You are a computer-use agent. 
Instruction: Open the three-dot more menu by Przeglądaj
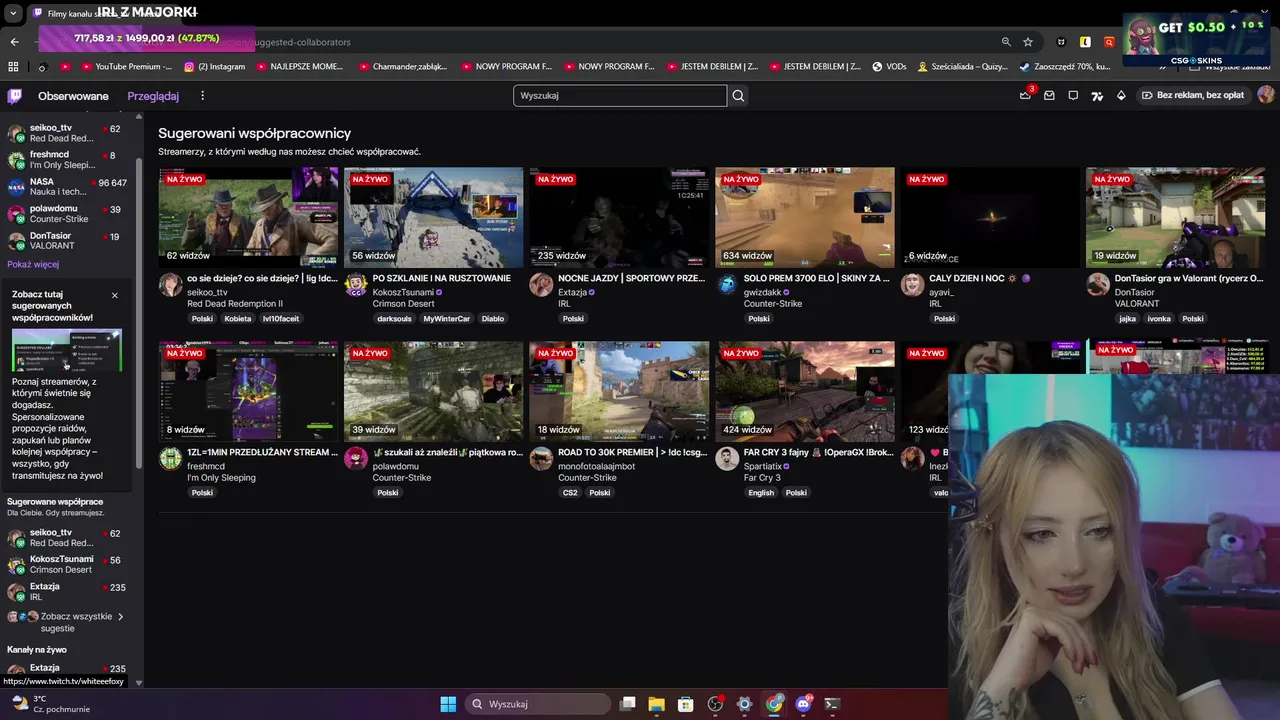202,96
